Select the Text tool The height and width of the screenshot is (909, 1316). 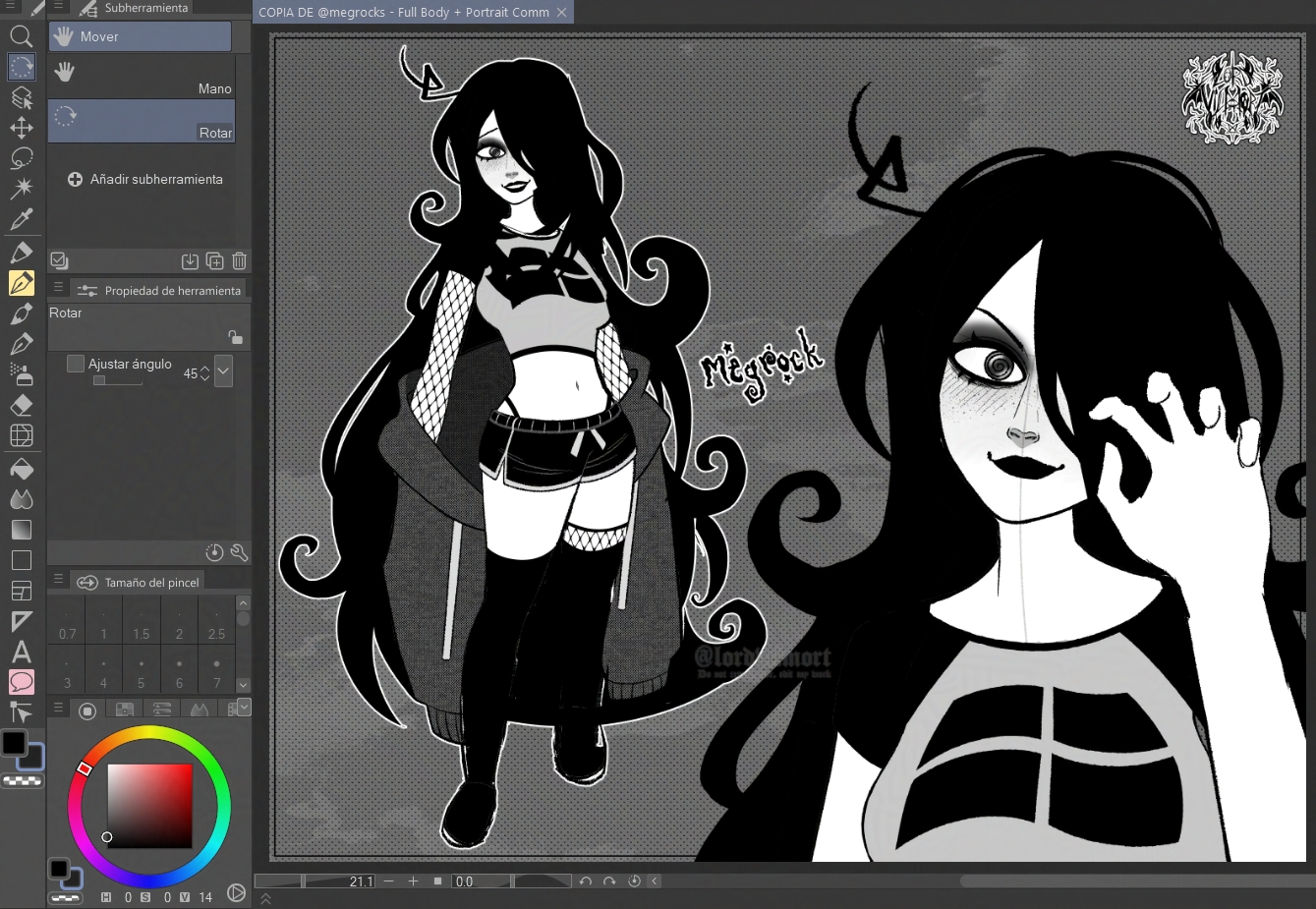click(21, 652)
